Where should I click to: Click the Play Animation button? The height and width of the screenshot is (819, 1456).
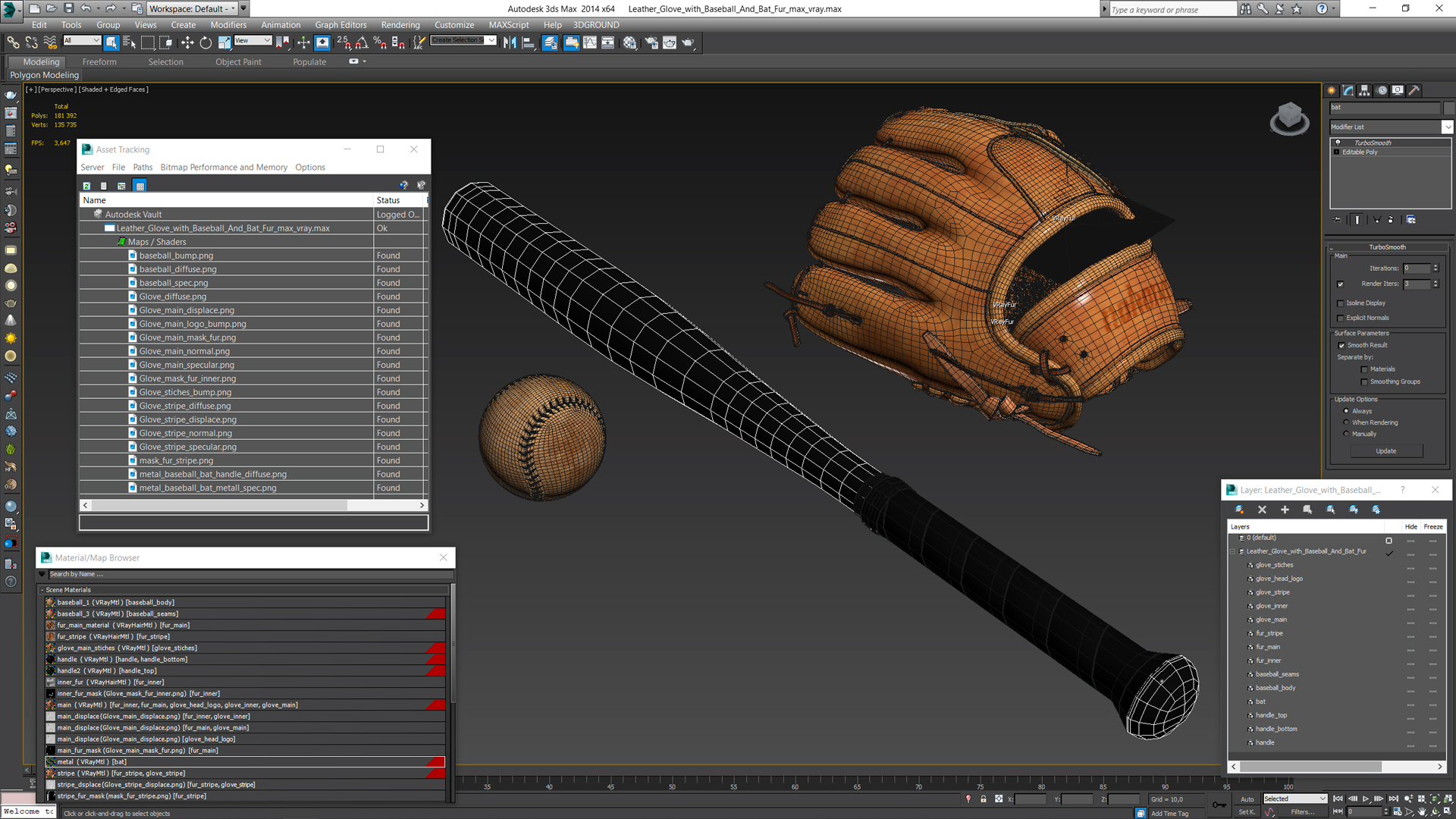pos(1366,799)
